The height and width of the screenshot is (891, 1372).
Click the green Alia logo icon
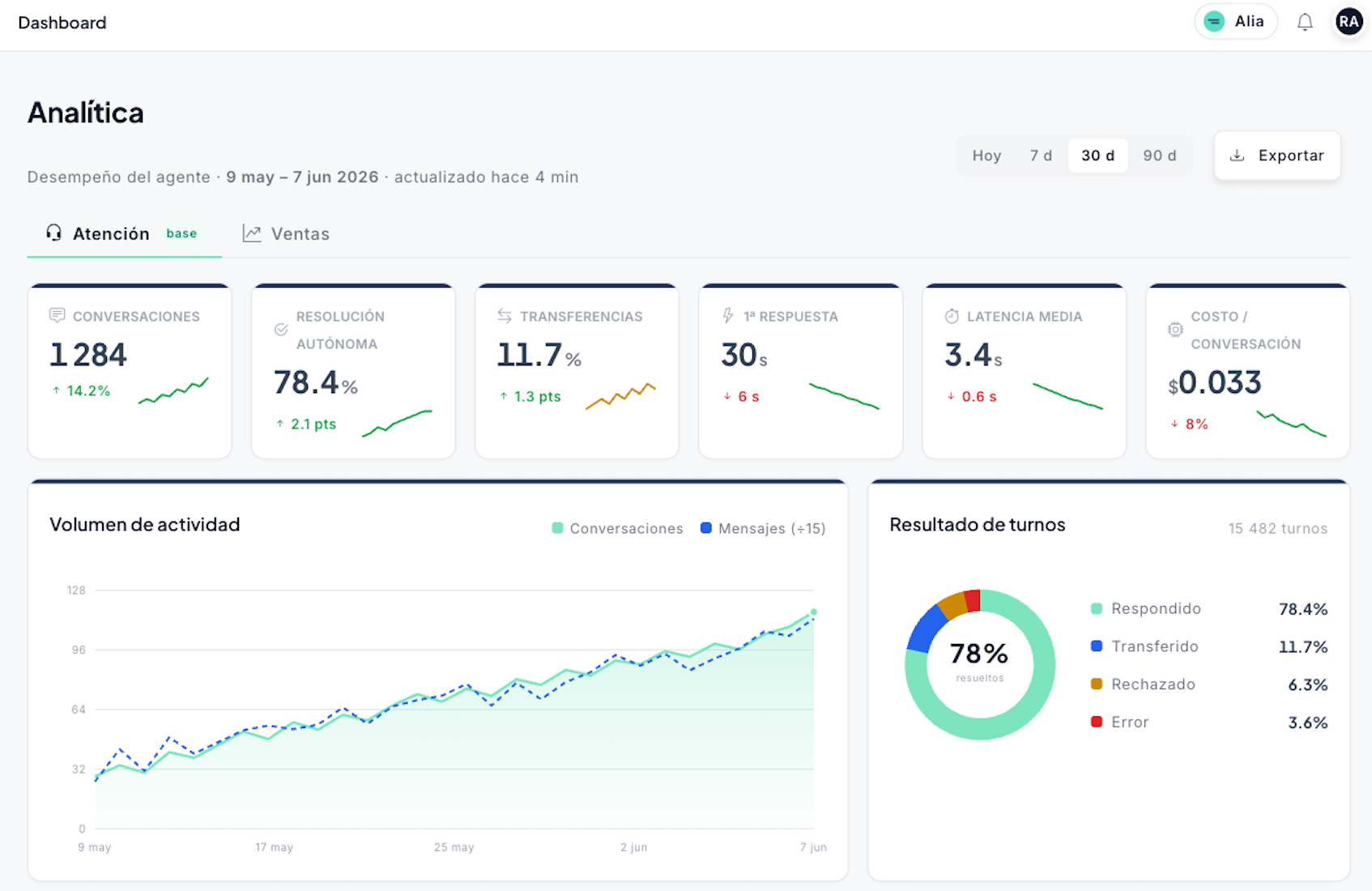[1214, 22]
